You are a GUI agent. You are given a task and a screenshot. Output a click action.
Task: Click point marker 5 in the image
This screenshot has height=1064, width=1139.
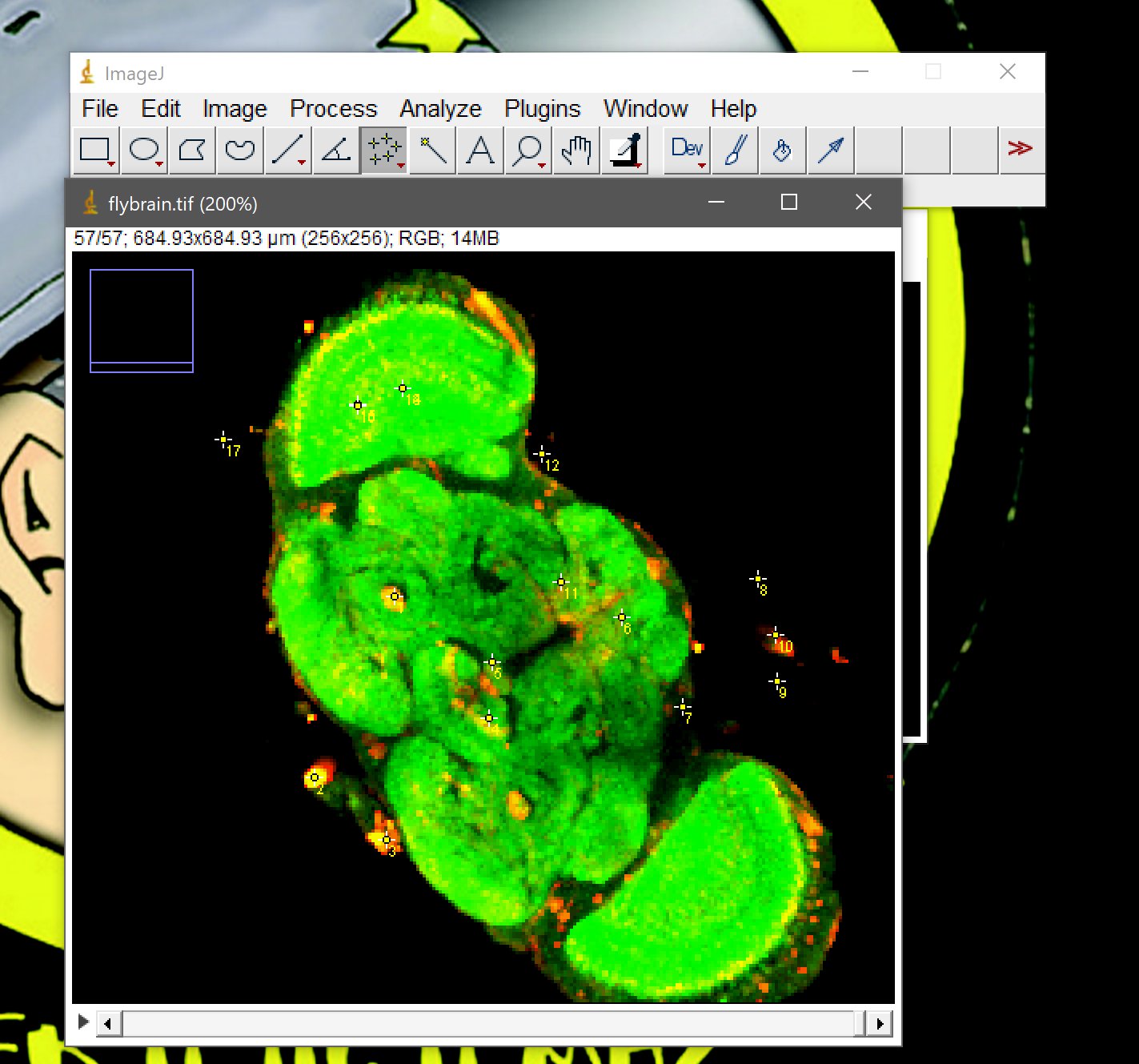tap(492, 662)
